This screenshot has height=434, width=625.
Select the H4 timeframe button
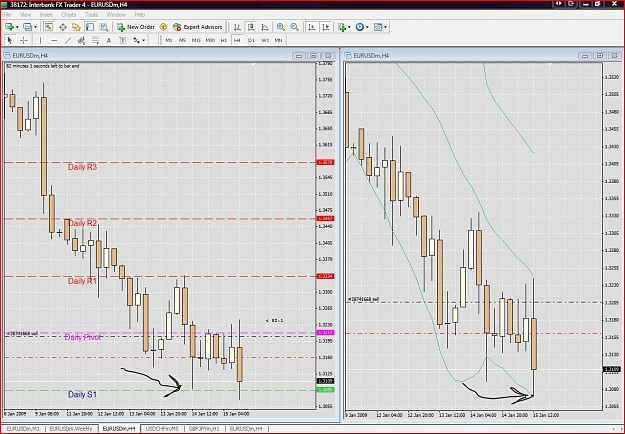pos(237,40)
